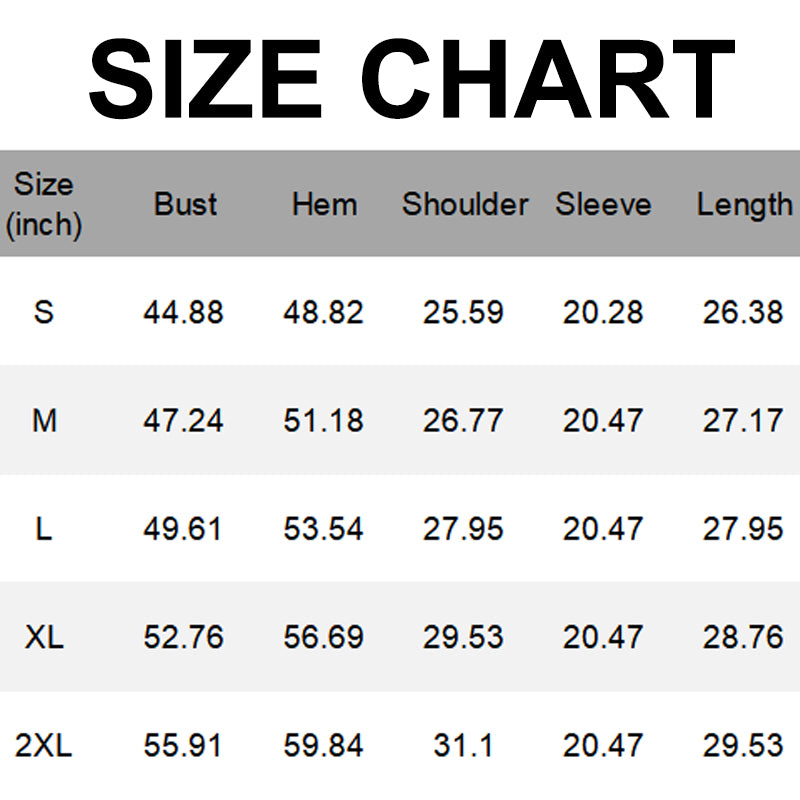Viewport: 800px width, 800px height.
Task: Click the Size (inch) column header
Action: (44, 204)
